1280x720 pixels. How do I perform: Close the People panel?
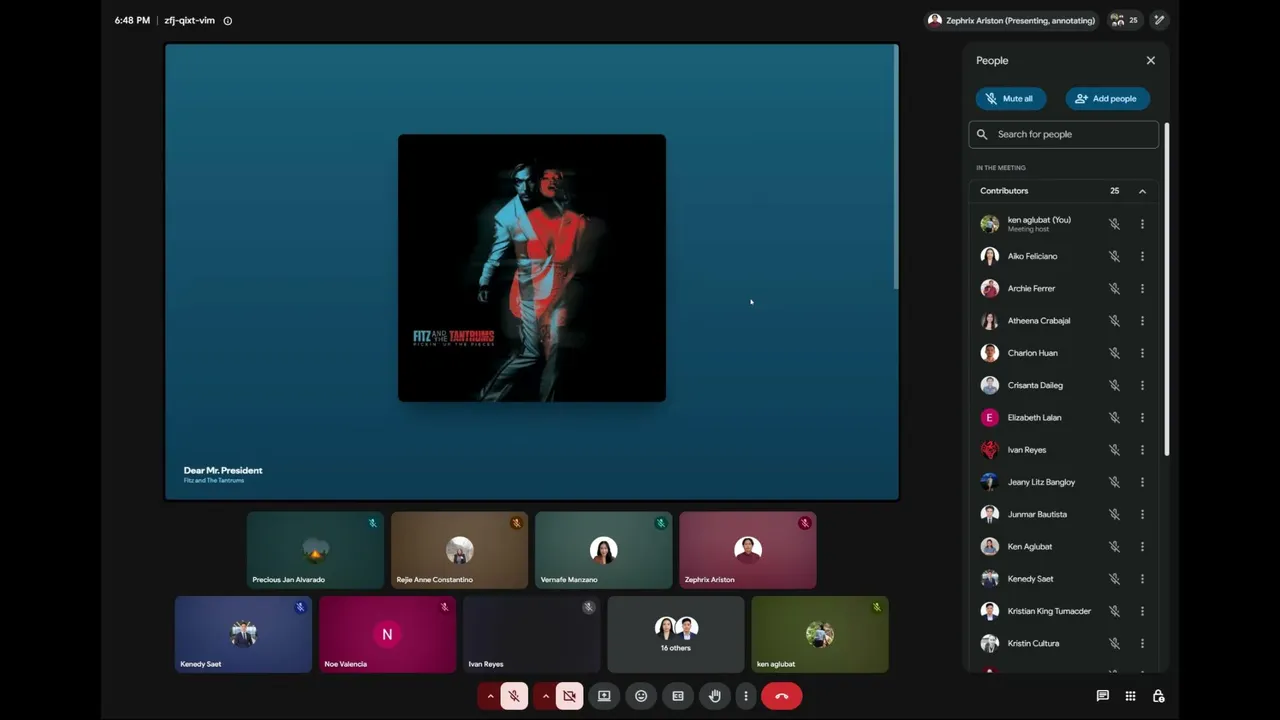click(1151, 60)
